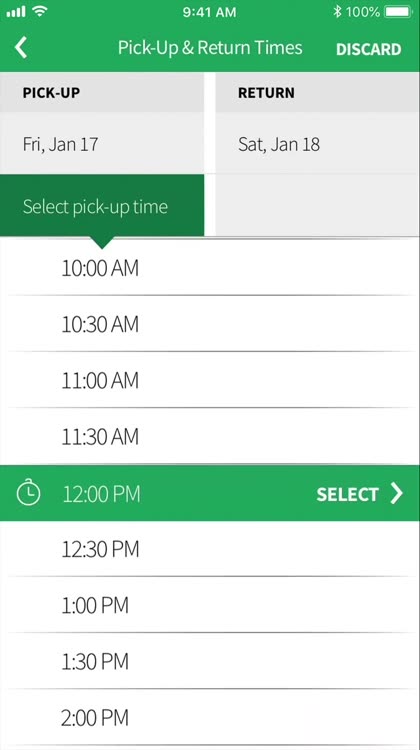Change return date Sat, Jan 18

coord(318,143)
